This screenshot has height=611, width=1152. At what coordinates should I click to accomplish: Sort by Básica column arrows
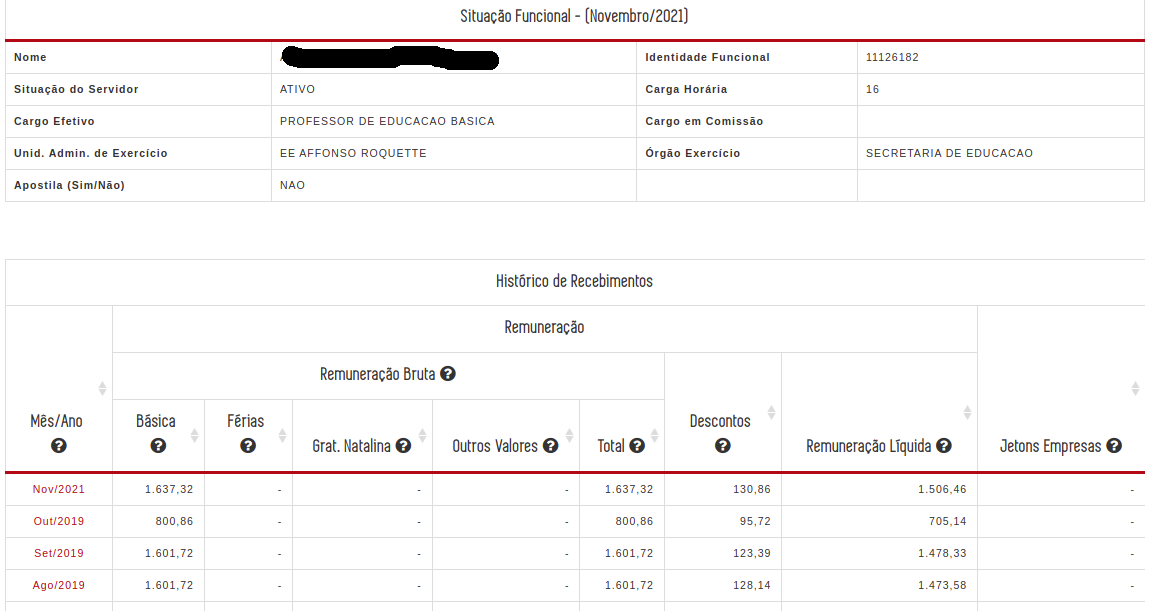tap(195, 435)
